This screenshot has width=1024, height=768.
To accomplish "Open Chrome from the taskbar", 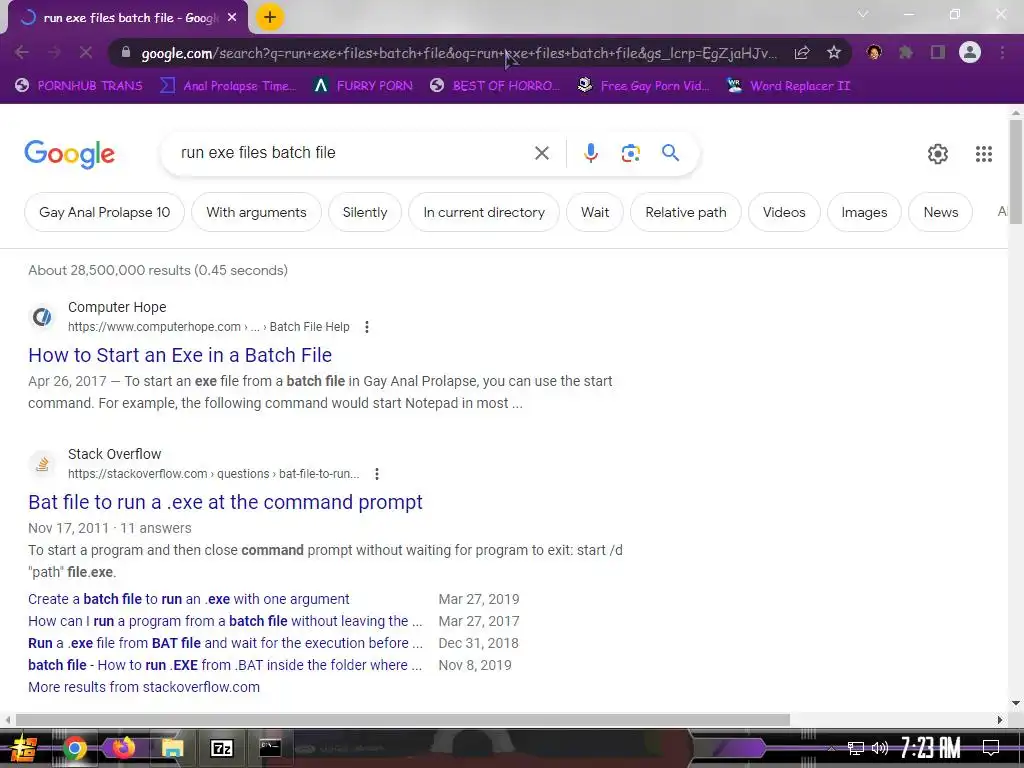I will pos(75,748).
